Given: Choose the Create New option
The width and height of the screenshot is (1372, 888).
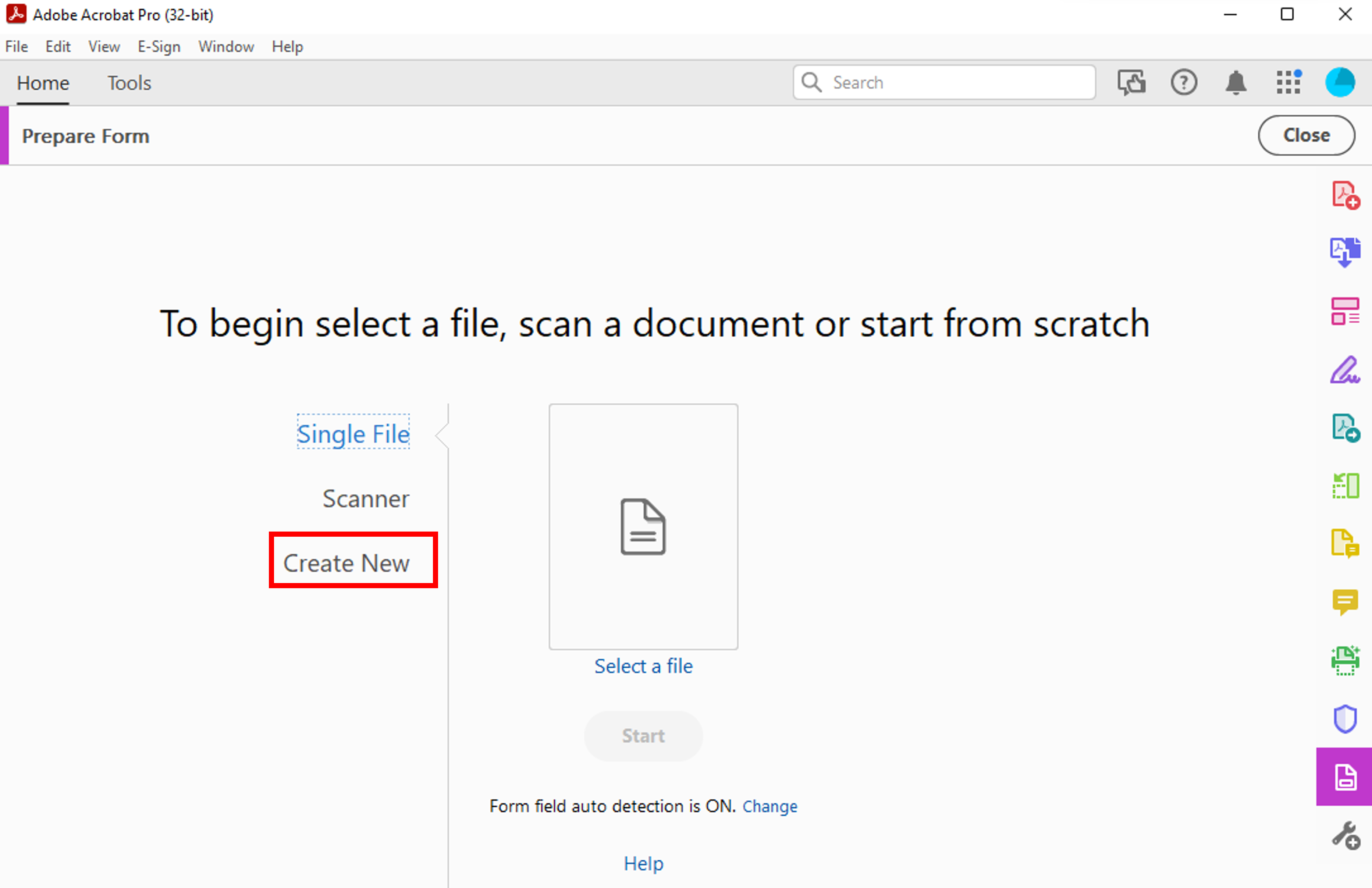Looking at the screenshot, I should pos(346,563).
